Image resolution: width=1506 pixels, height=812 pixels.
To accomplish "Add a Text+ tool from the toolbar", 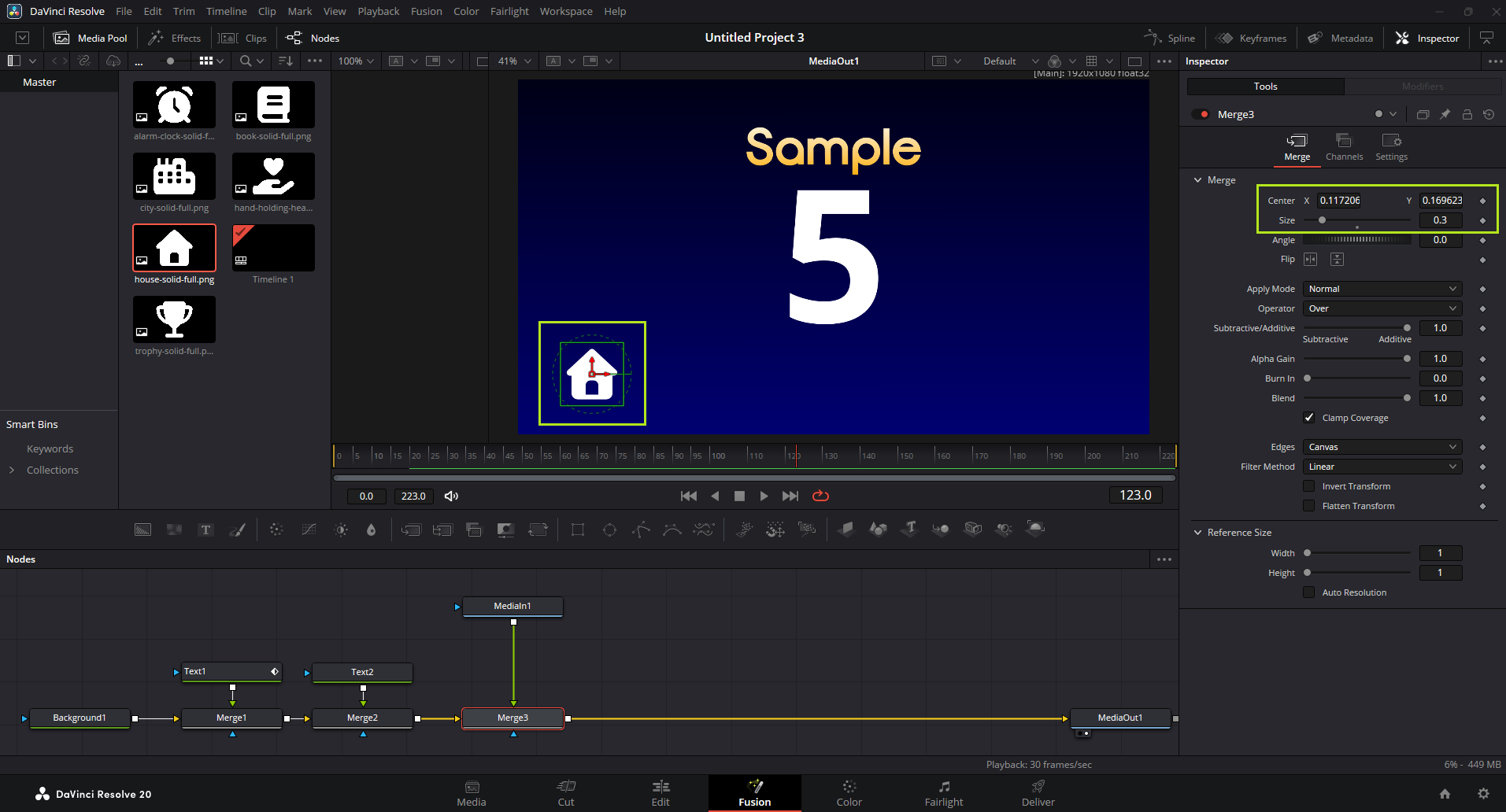I will click(205, 530).
